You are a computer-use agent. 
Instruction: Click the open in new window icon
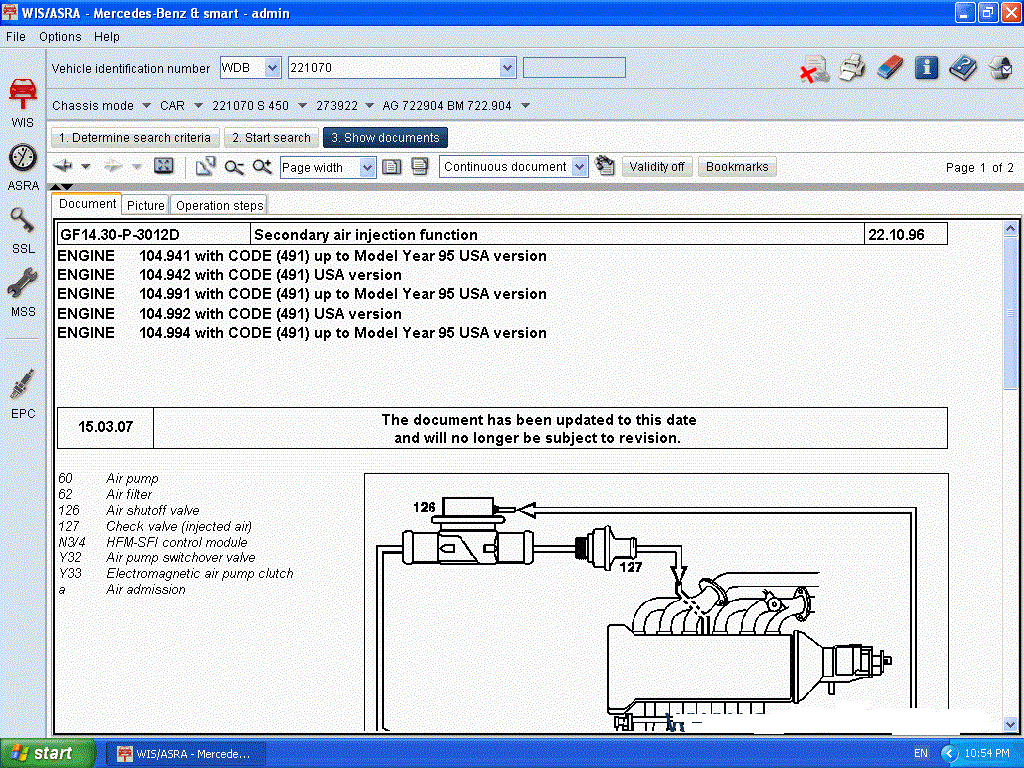206,167
